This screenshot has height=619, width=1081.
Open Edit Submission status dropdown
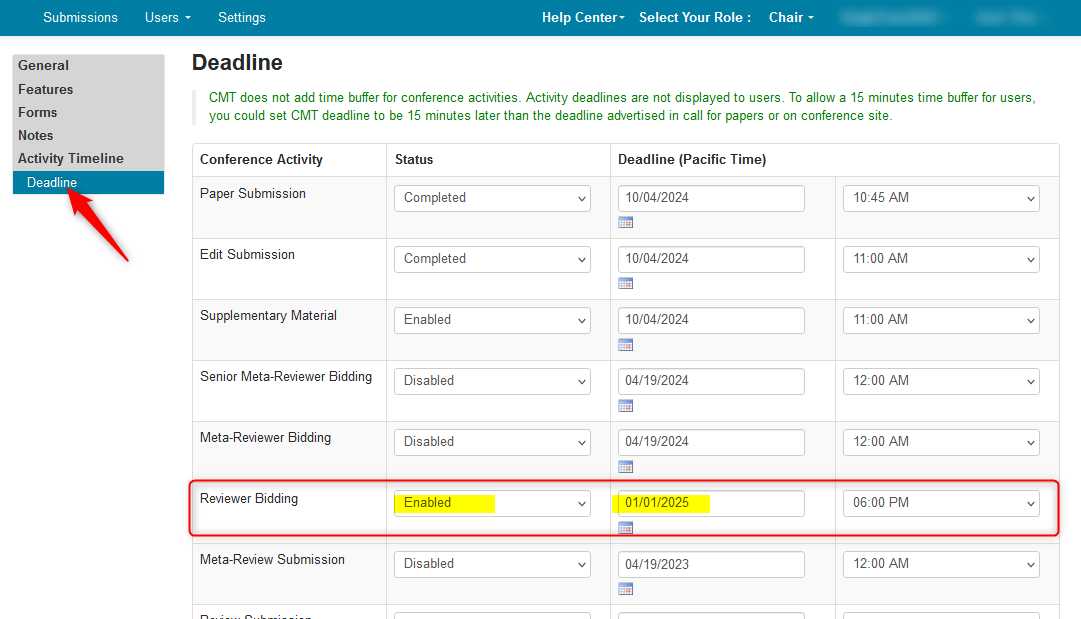coord(492,259)
